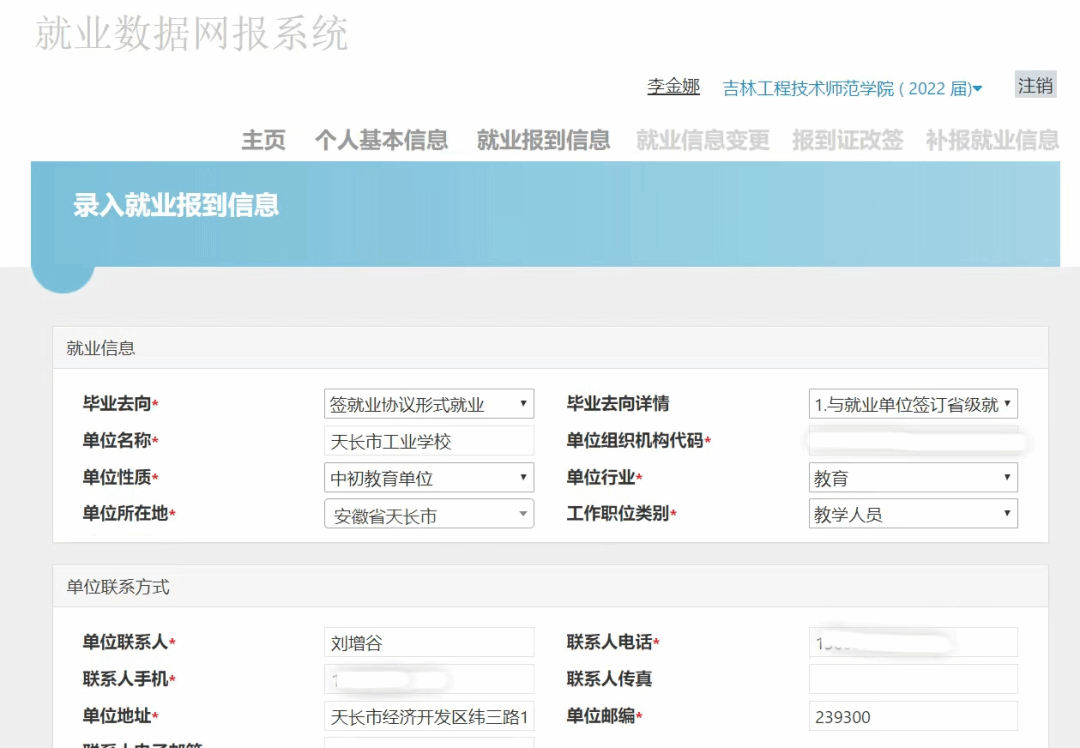Click the 李金娜 username link
This screenshot has width=1080, height=748.
(x=673, y=87)
